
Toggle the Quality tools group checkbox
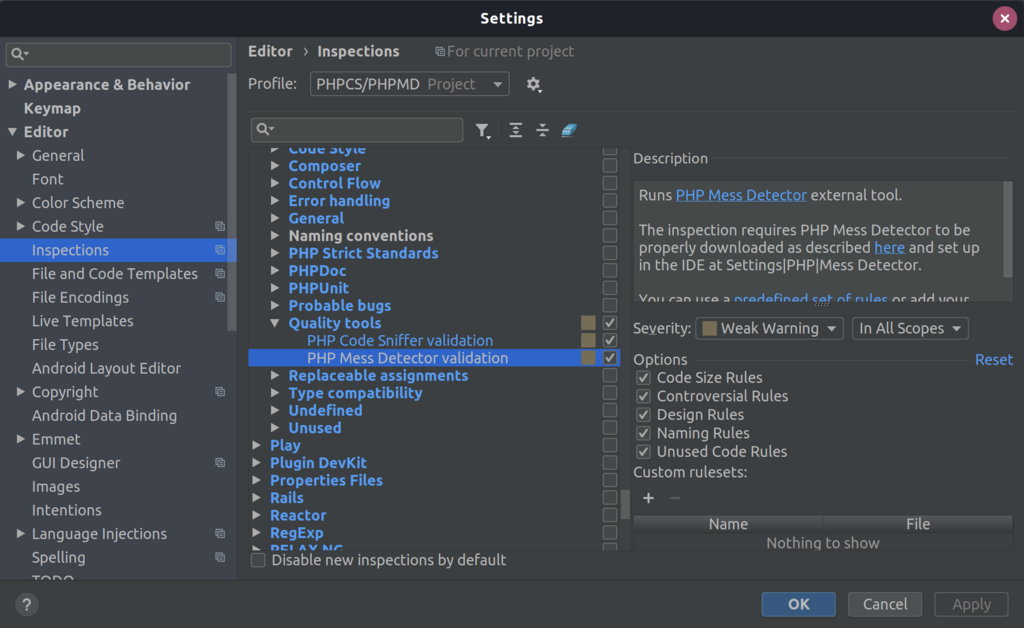[609, 322]
